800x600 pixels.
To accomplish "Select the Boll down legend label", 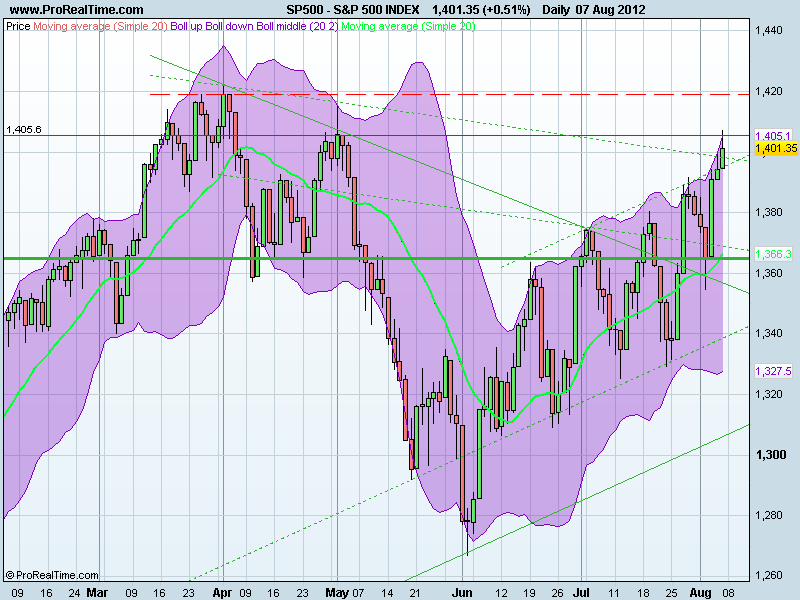I will (x=229, y=26).
